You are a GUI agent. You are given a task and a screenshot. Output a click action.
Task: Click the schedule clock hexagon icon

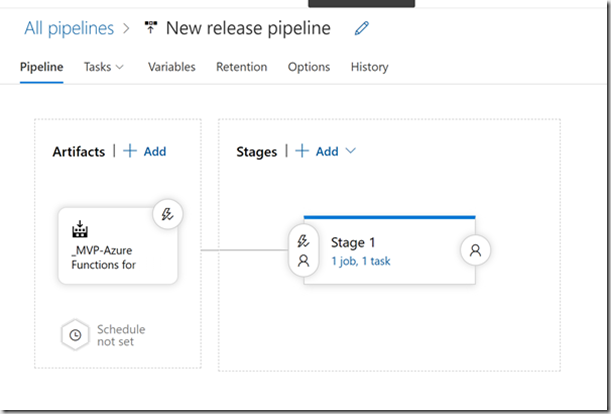pos(75,335)
